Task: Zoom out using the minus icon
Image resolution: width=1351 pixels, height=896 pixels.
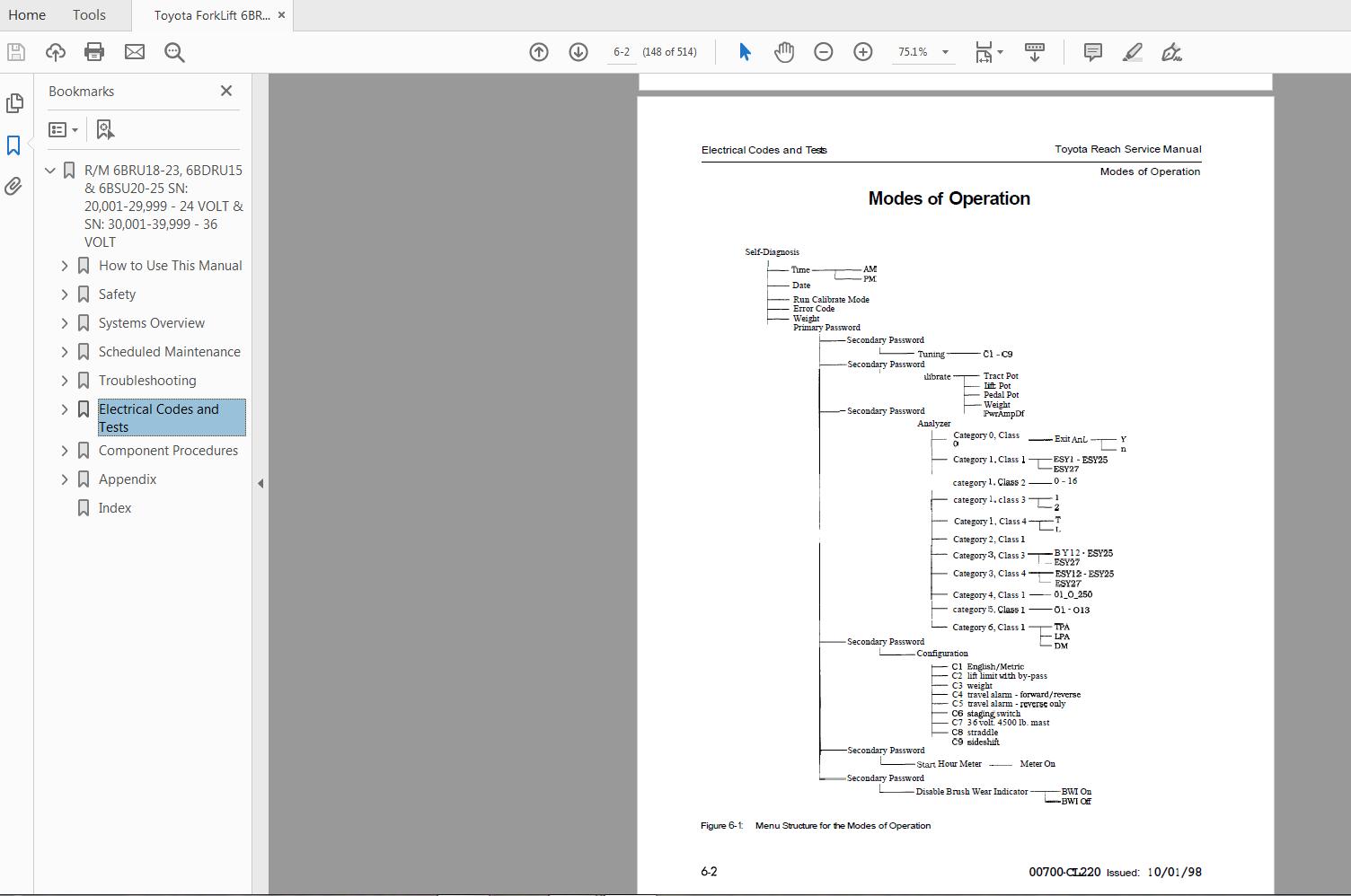Action: click(x=823, y=51)
